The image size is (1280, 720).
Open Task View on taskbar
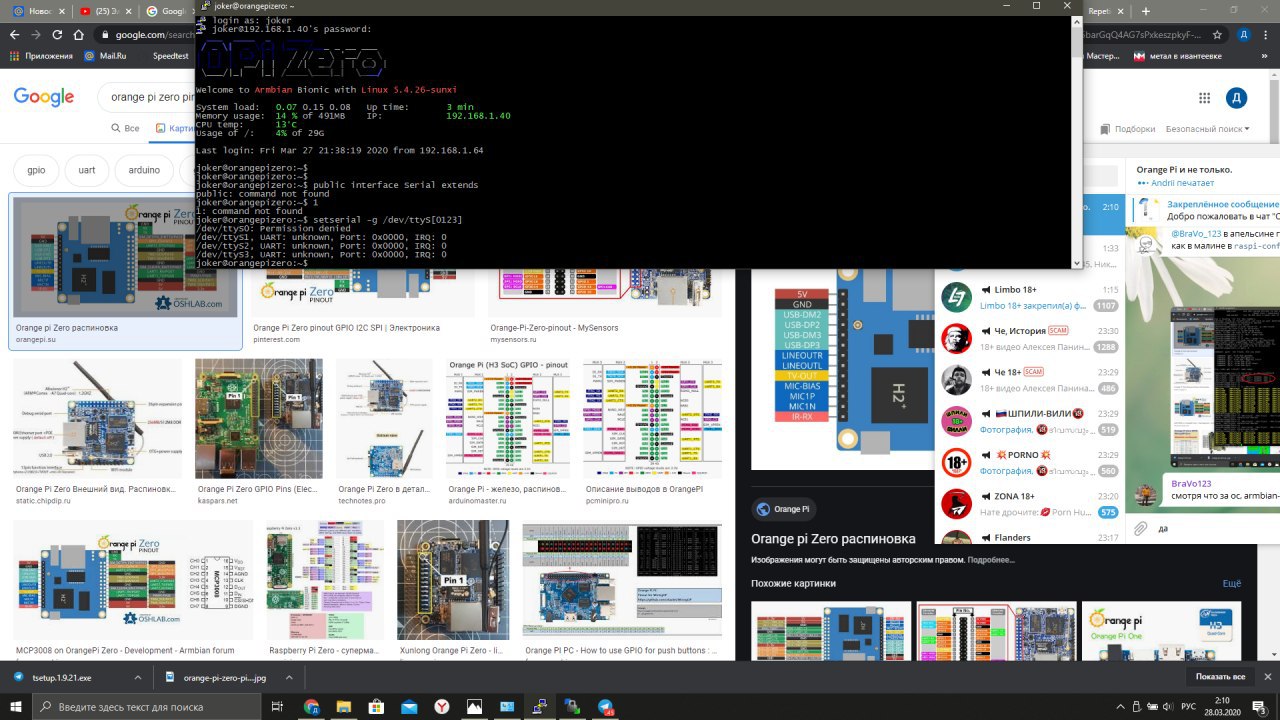tap(278, 706)
